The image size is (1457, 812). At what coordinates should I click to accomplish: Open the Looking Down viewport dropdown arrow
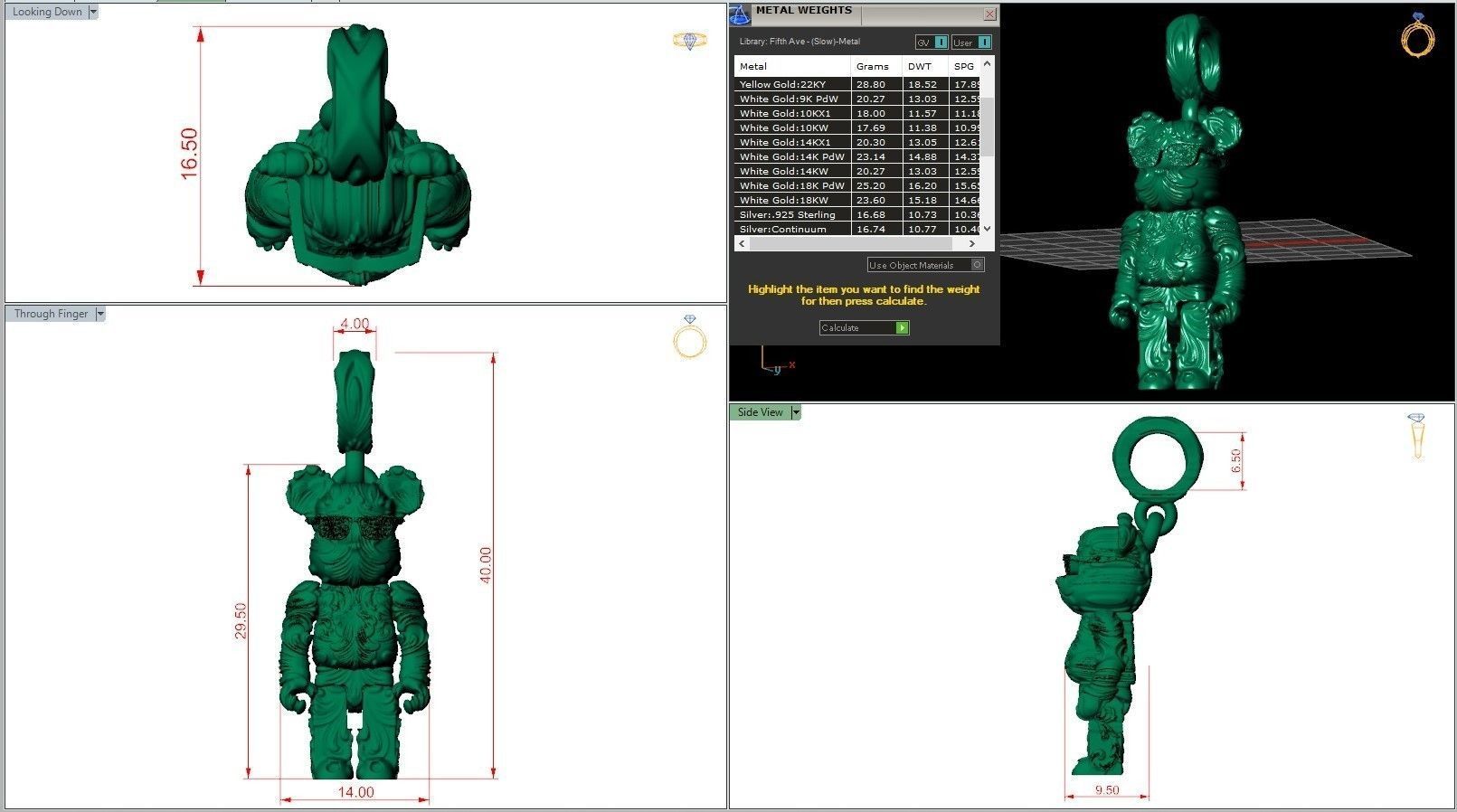click(x=93, y=13)
